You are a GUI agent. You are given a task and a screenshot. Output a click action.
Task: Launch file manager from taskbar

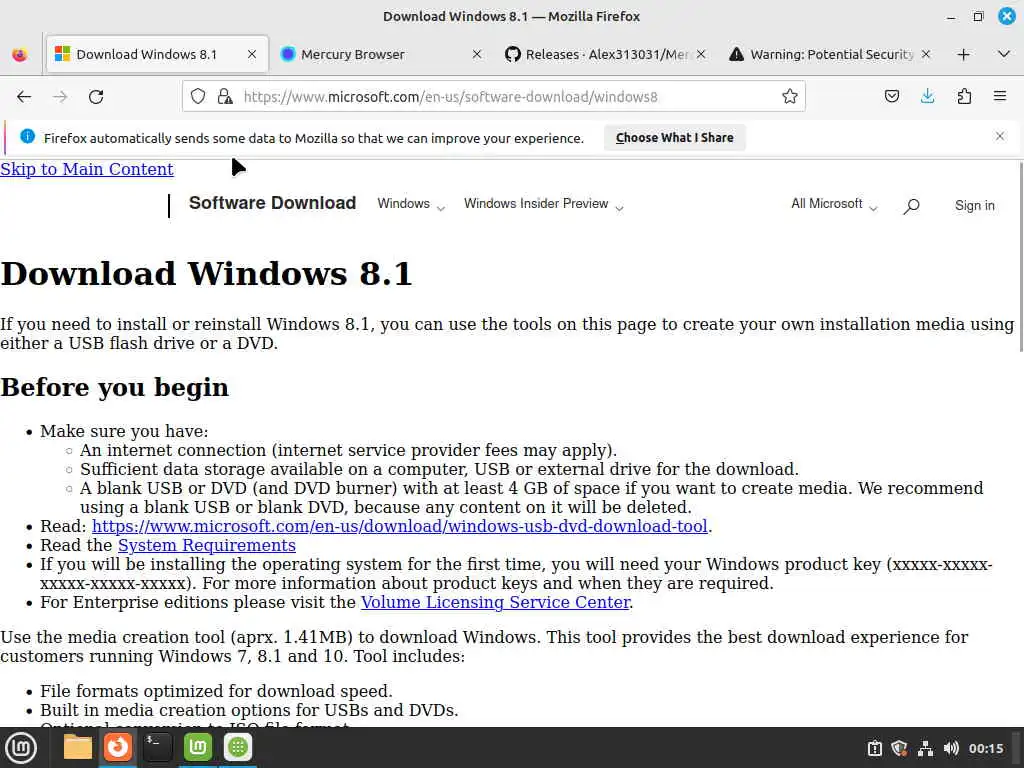(78, 747)
